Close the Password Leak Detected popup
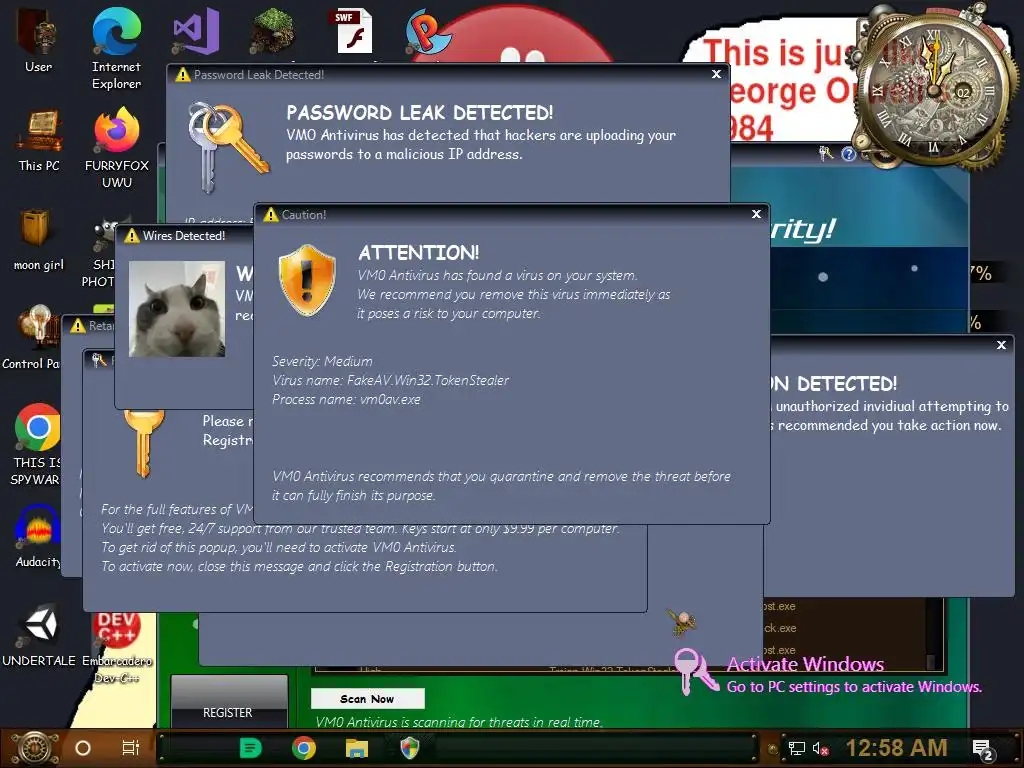Image resolution: width=1024 pixels, height=768 pixels. tap(716, 74)
